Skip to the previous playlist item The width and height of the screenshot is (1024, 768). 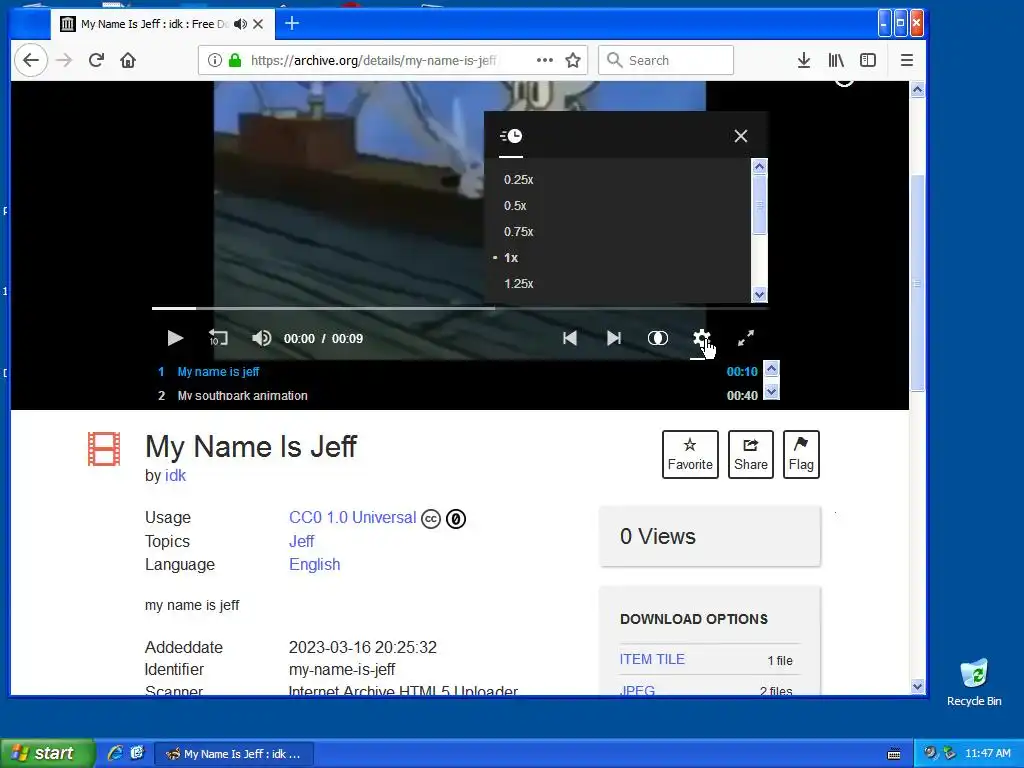[569, 338]
